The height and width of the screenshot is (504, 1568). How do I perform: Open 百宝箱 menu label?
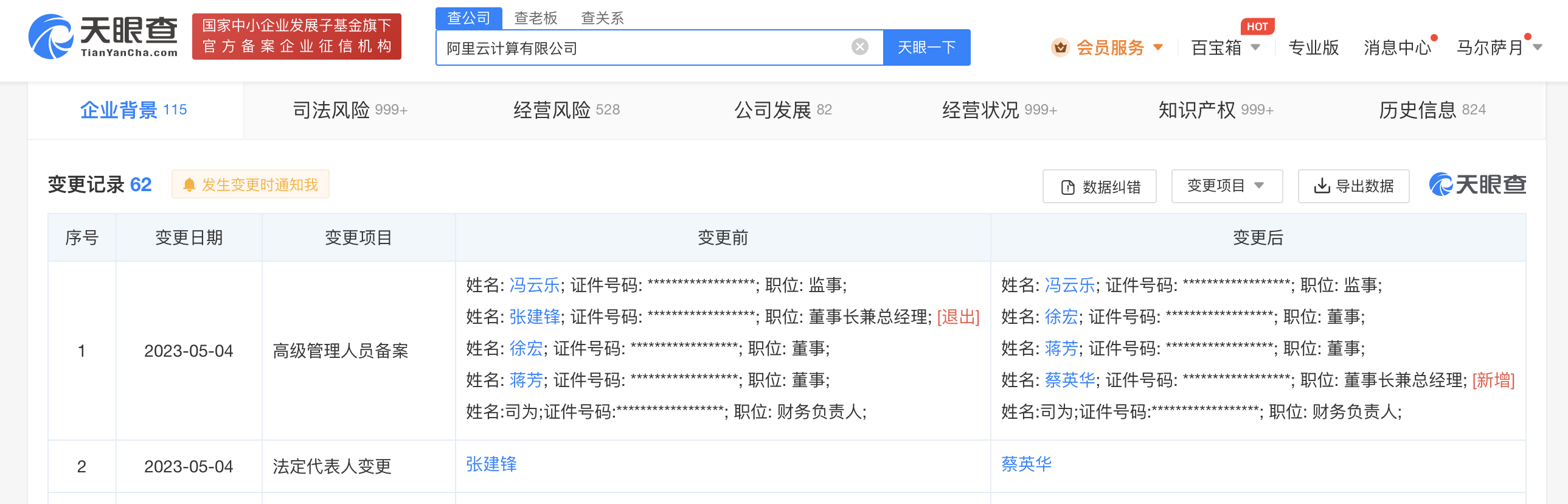tap(1216, 47)
